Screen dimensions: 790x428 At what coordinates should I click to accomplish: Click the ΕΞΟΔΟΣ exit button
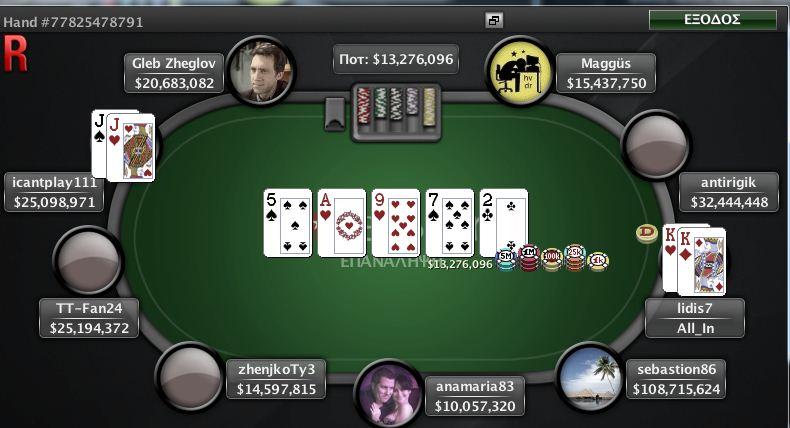(x=712, y=20)
